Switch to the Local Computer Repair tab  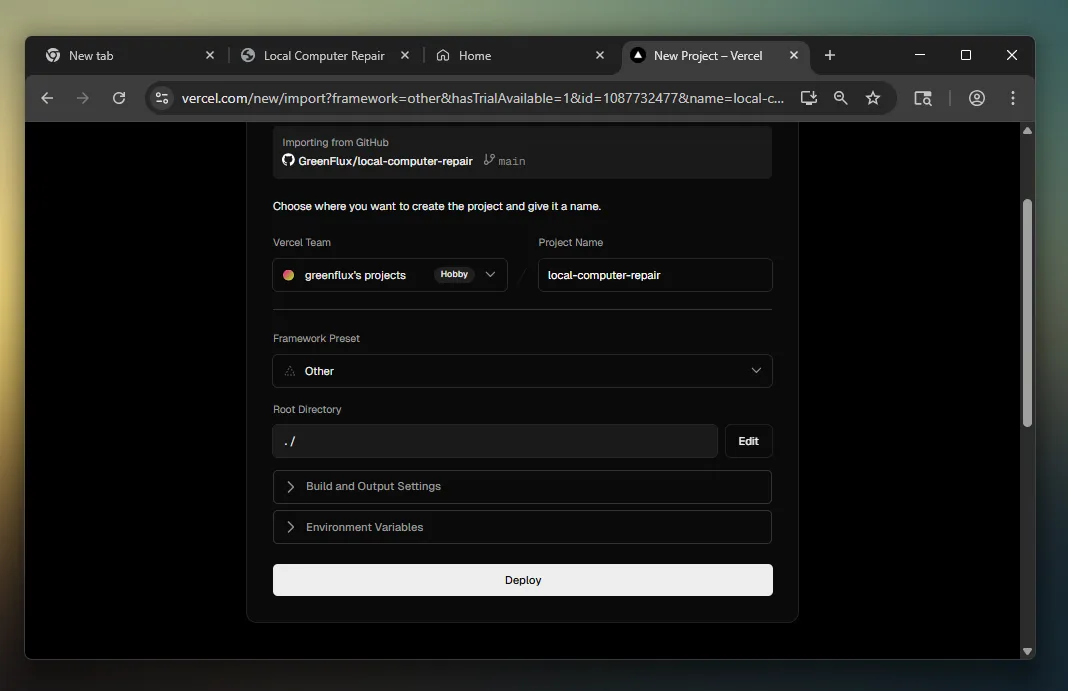click(324, 56)
